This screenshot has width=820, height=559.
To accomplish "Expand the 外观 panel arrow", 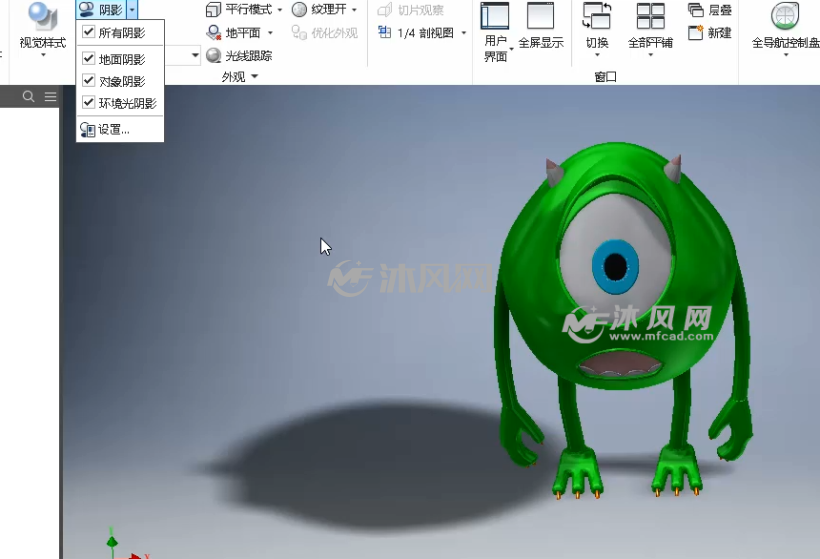I will [x=255, y=76].
